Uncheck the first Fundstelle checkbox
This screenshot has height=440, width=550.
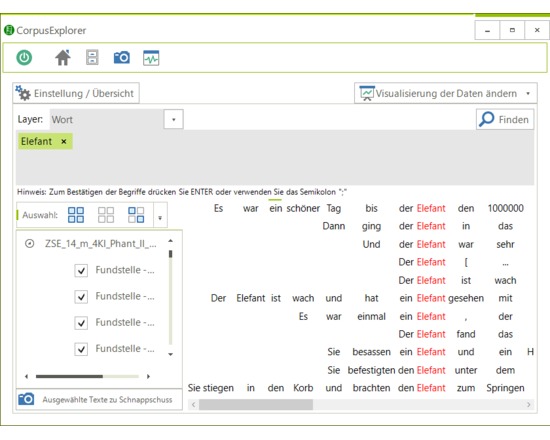click(81, 271)
